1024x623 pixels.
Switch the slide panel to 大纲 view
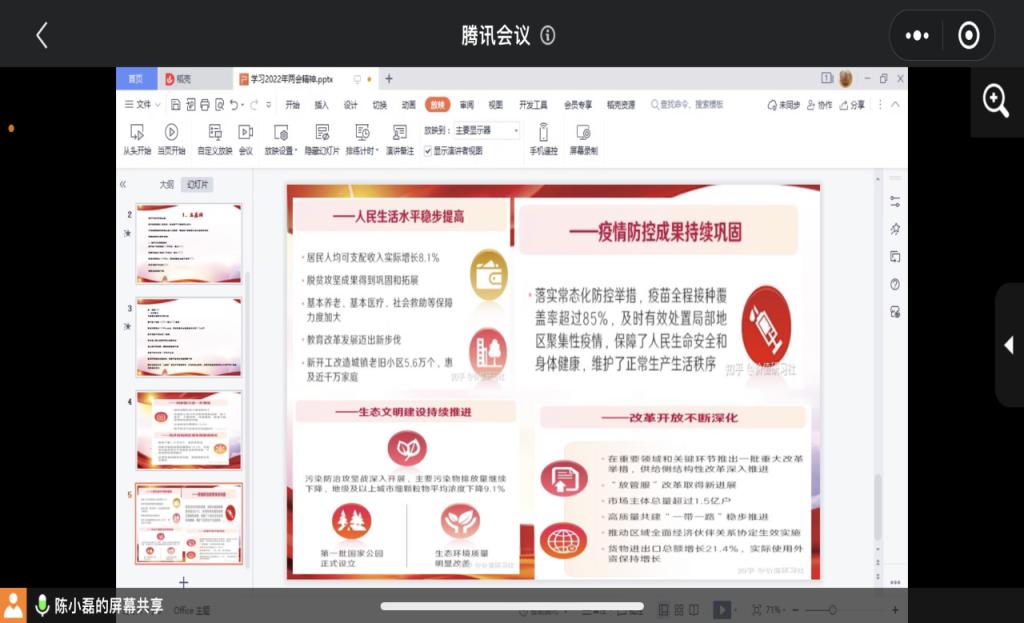167,184
